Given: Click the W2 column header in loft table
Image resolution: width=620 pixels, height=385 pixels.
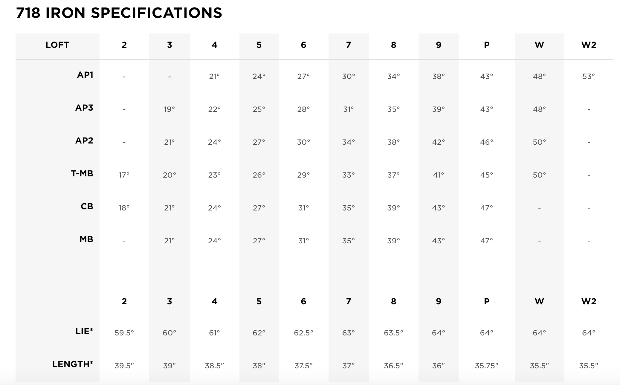Looking at the screenshot, I should (x=589, y=45).
